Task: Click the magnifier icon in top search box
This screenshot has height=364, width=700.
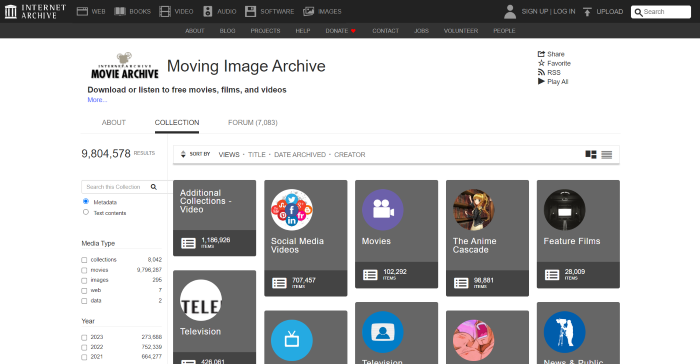Action: tap(638, 12)
